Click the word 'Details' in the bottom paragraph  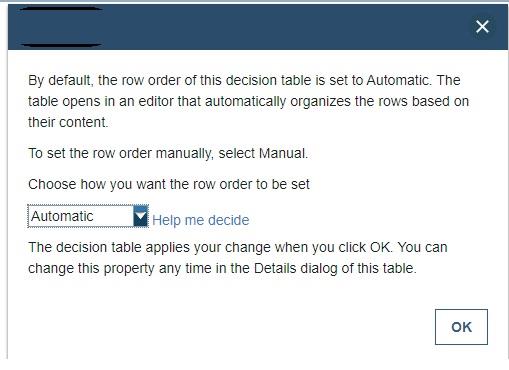coord(275,268)
